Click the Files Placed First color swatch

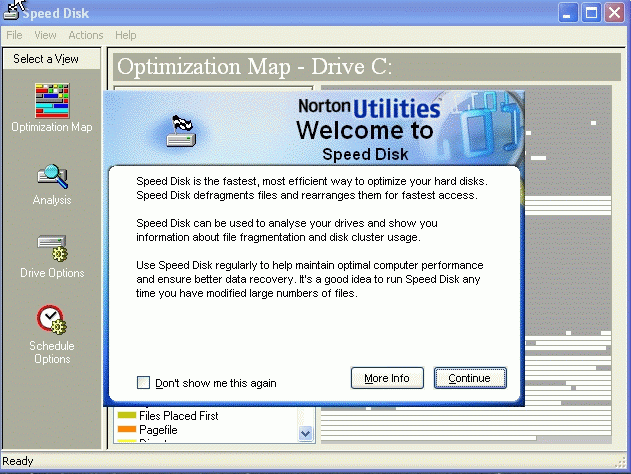(x=127, y=415)
